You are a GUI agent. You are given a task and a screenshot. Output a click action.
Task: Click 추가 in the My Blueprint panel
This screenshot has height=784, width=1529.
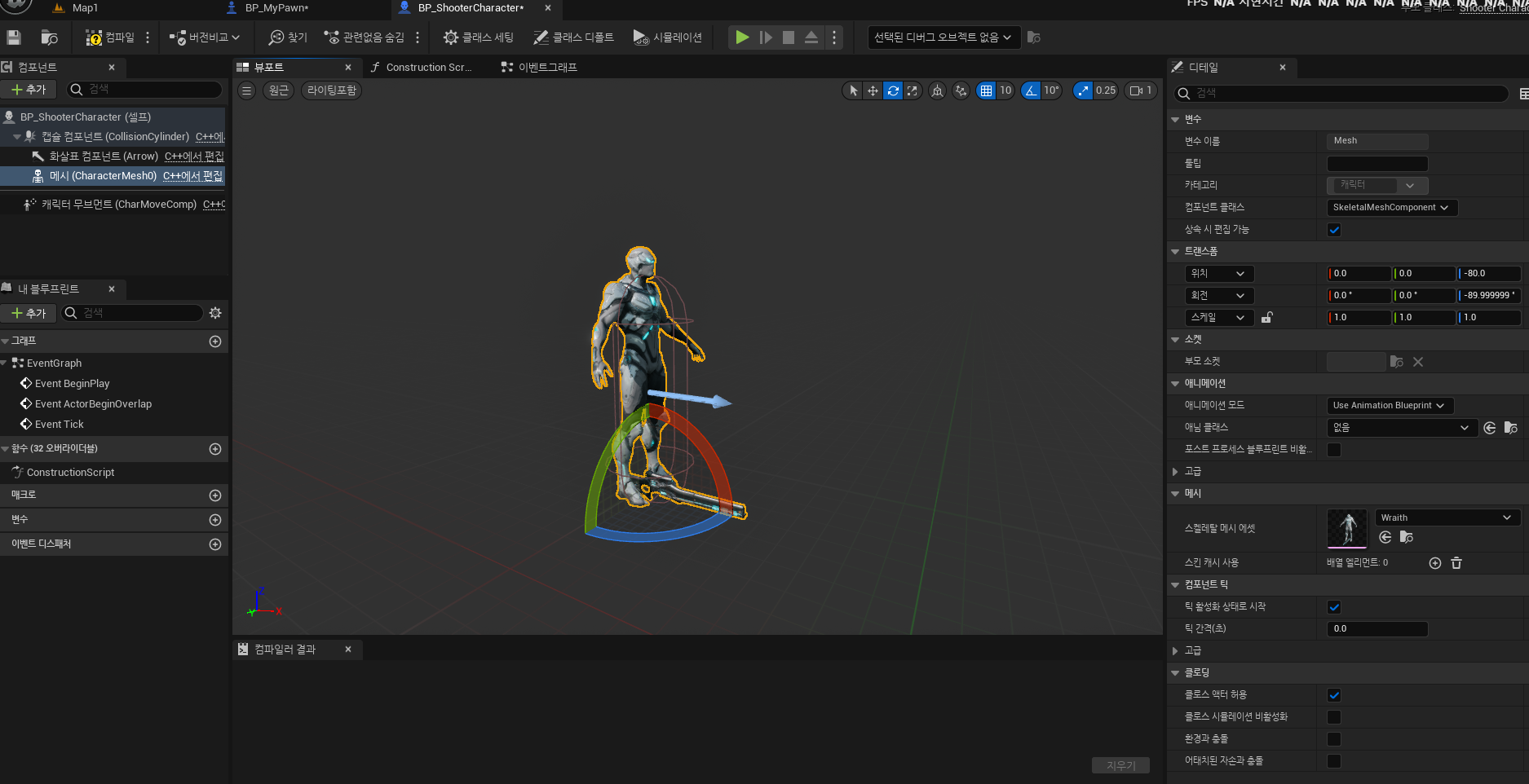[x=29, y=313]
